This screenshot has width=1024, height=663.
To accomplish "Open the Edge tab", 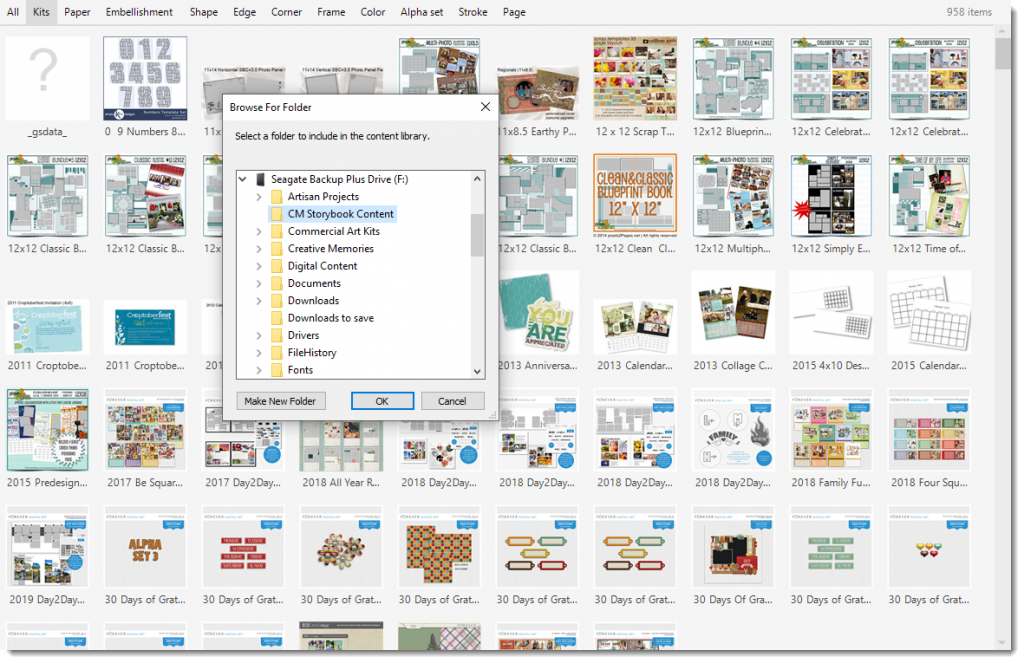I will [x=244, y=12].
